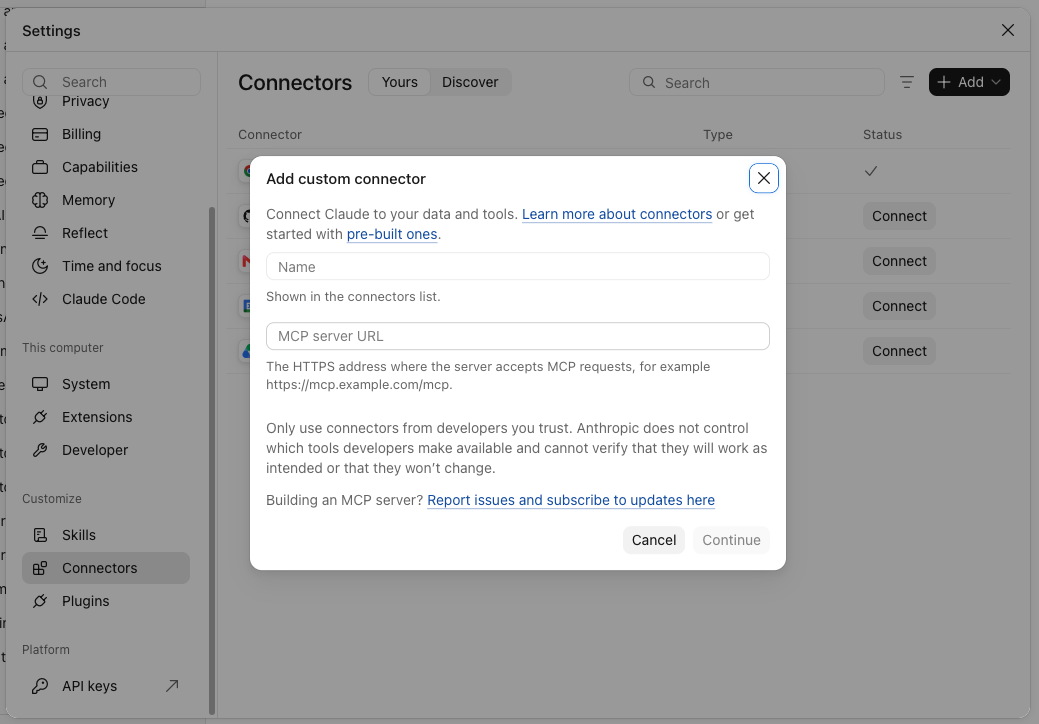Viewport: 1039px width, 724px height.
Task: Click the settings sidebar Search field
Action: 111,82
